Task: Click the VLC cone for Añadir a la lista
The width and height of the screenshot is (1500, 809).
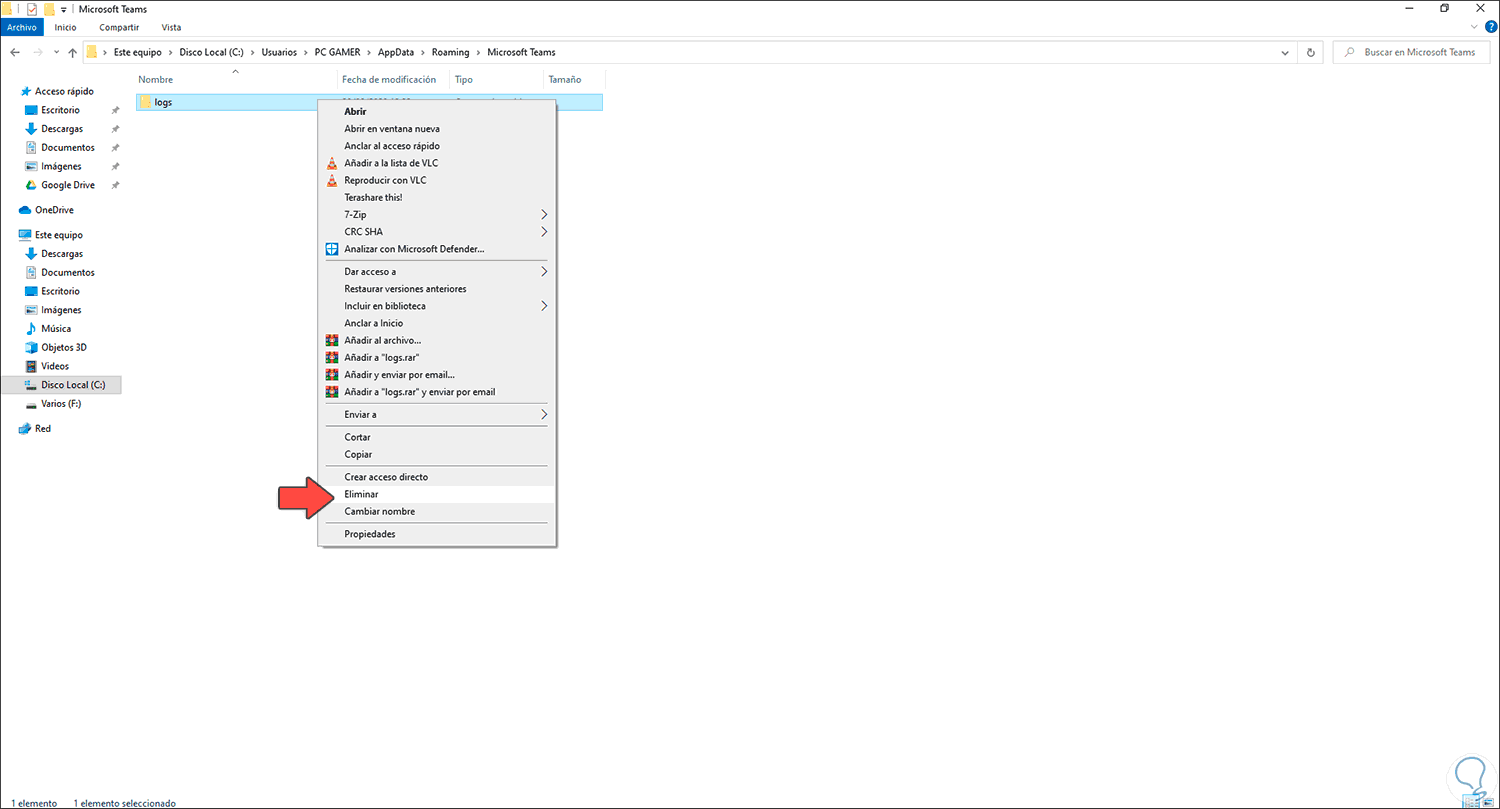Action: pyautogui.click(x=333, y=163)
